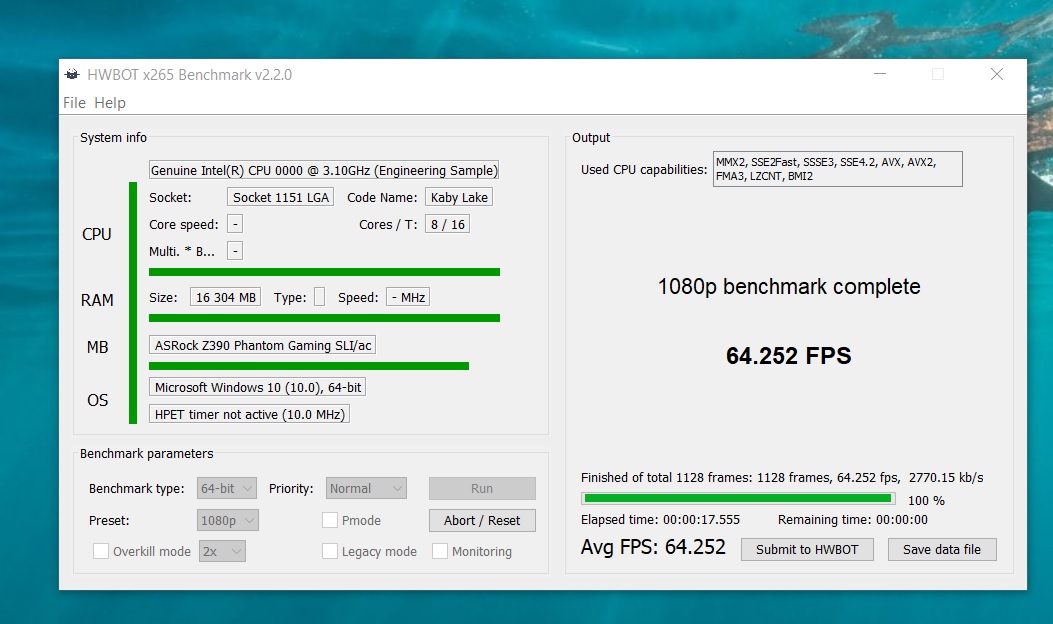Expand the Overkill mode 2x dropdown
Screen dimensions: 1053x624
(222, 551)
